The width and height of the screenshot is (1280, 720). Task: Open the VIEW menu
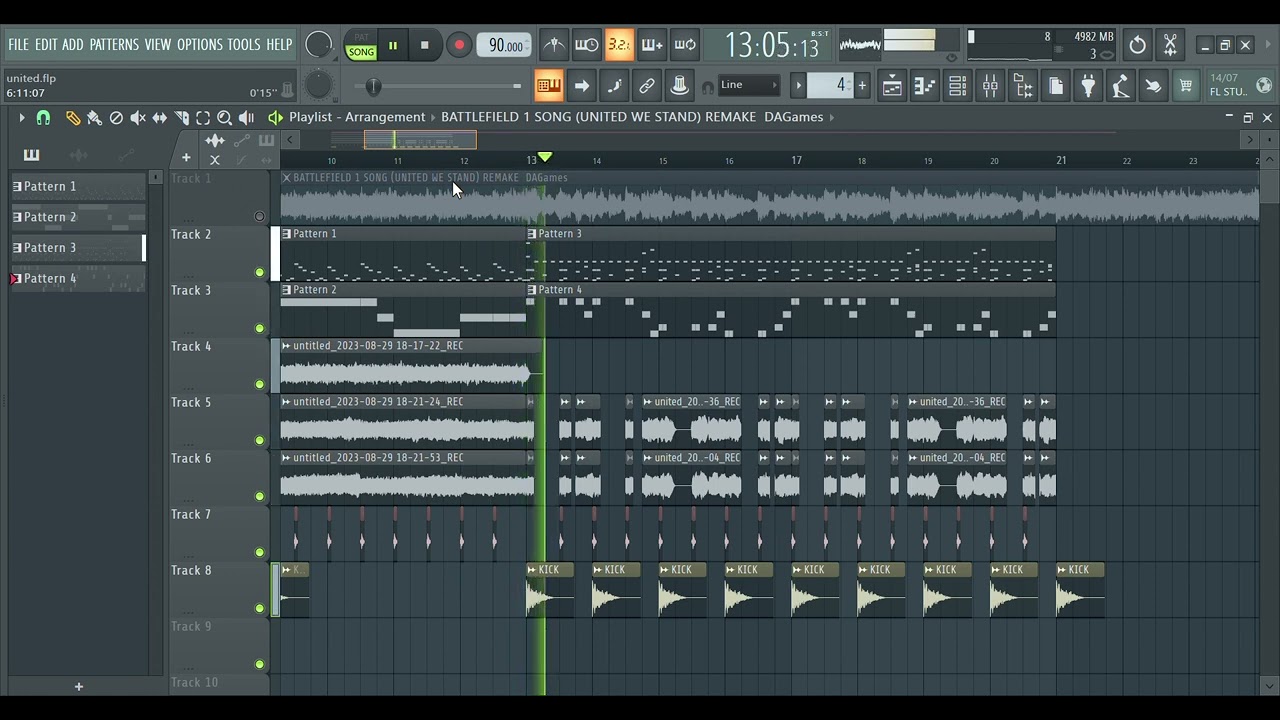point(158,45)
